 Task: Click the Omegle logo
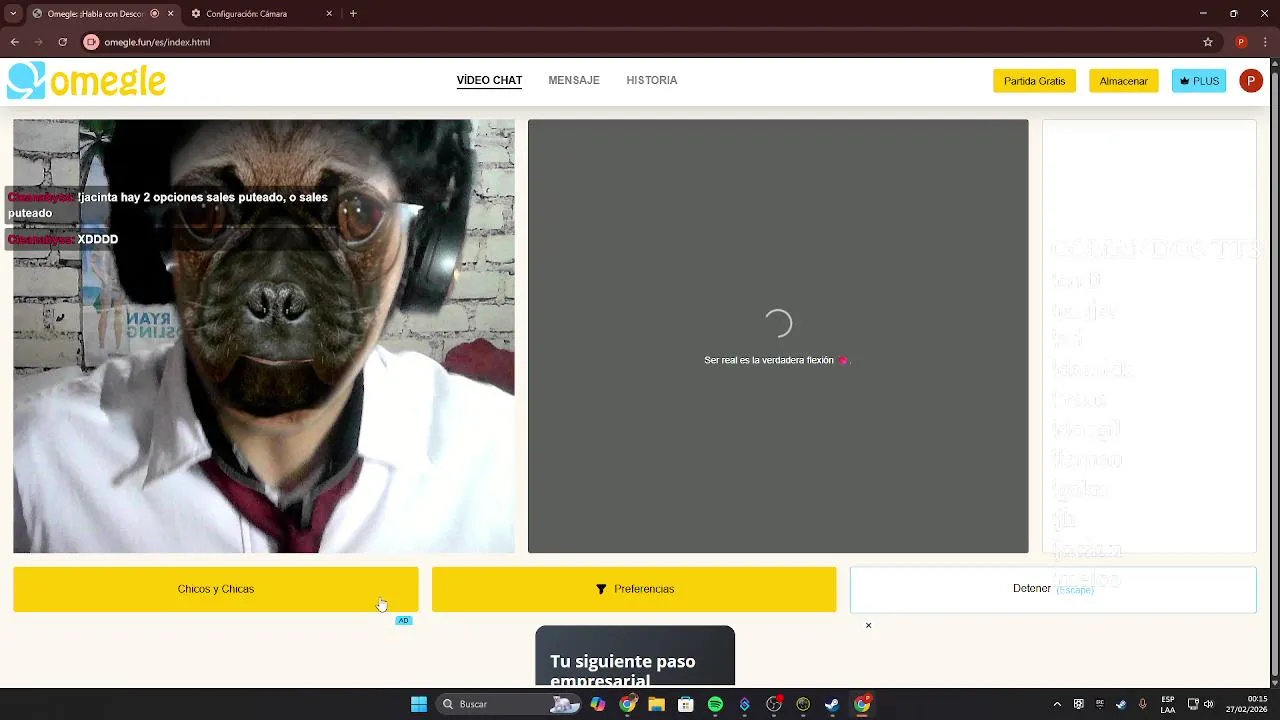[x=87, y=81]
